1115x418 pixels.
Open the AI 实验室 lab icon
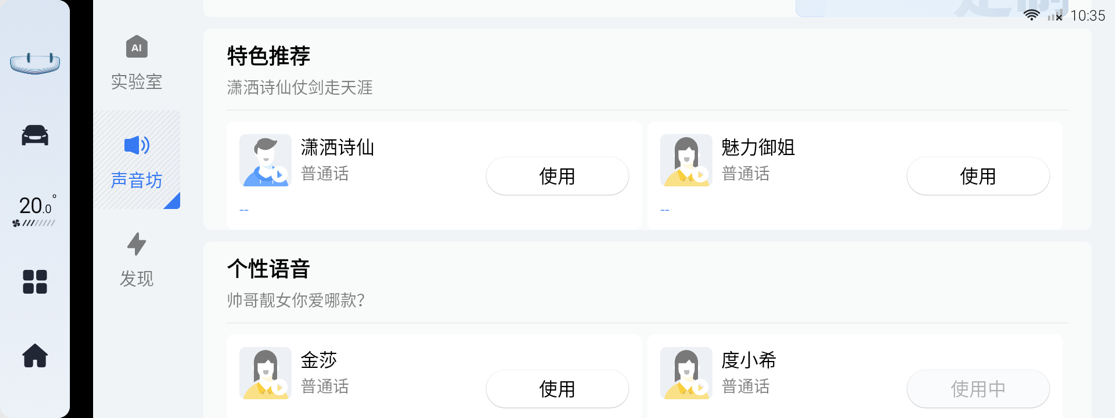tap(137, 47)
